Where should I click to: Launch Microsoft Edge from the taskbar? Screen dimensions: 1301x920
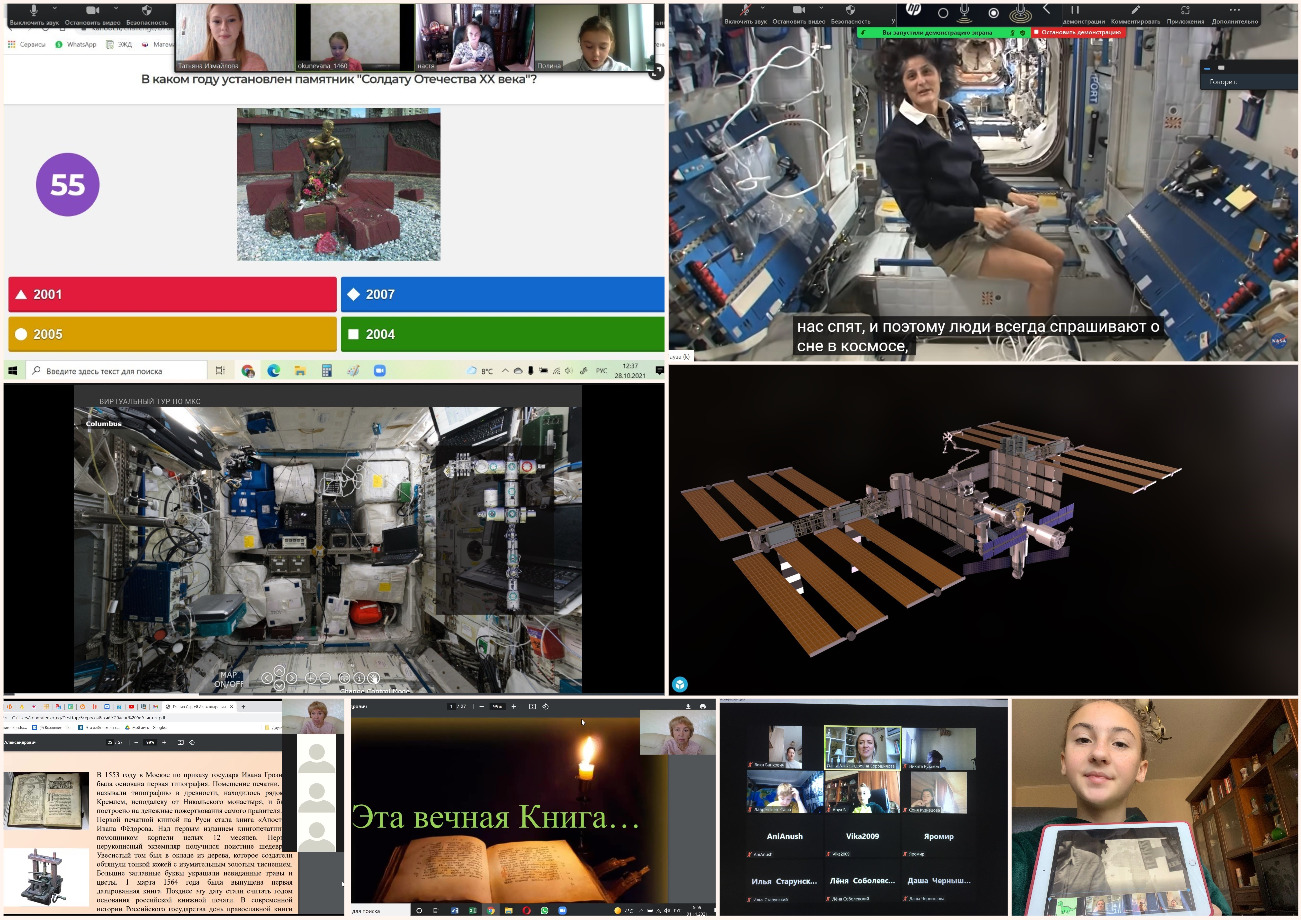click(x=273, y=370)
